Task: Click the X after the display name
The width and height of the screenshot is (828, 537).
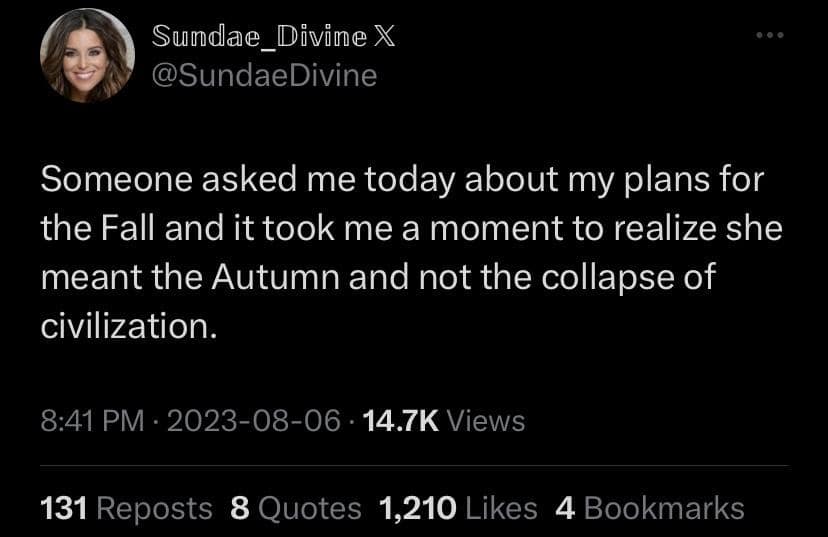Action: pyautogui.click(x=383, y=37)
